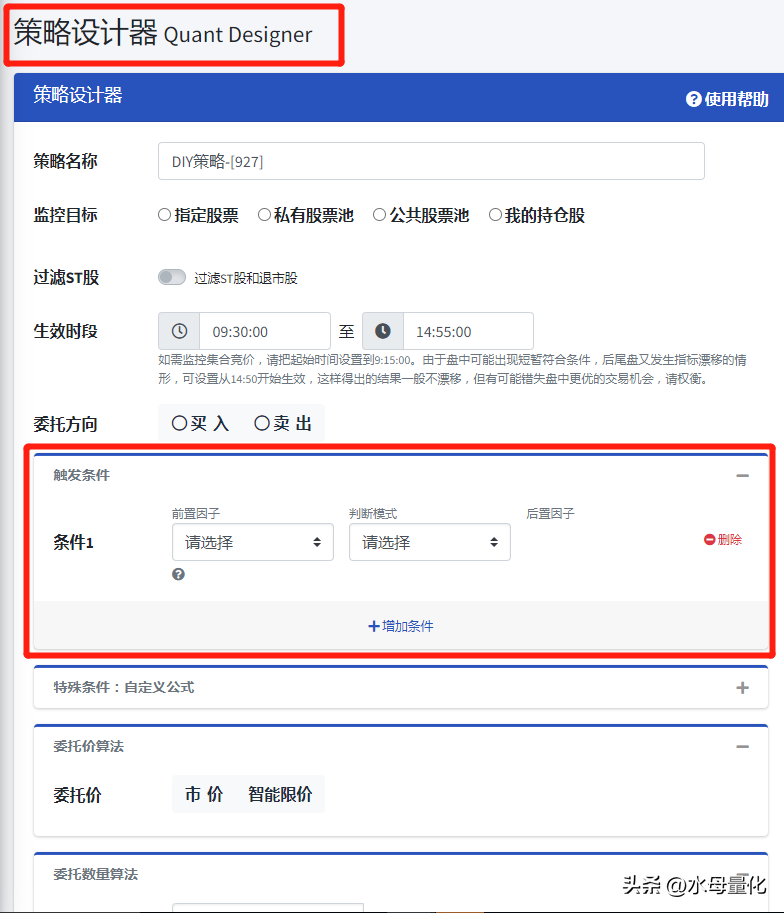The height and width of the screenshot is (913, 784).
Task: Click the start time clock icon
Action: [179, 331]
